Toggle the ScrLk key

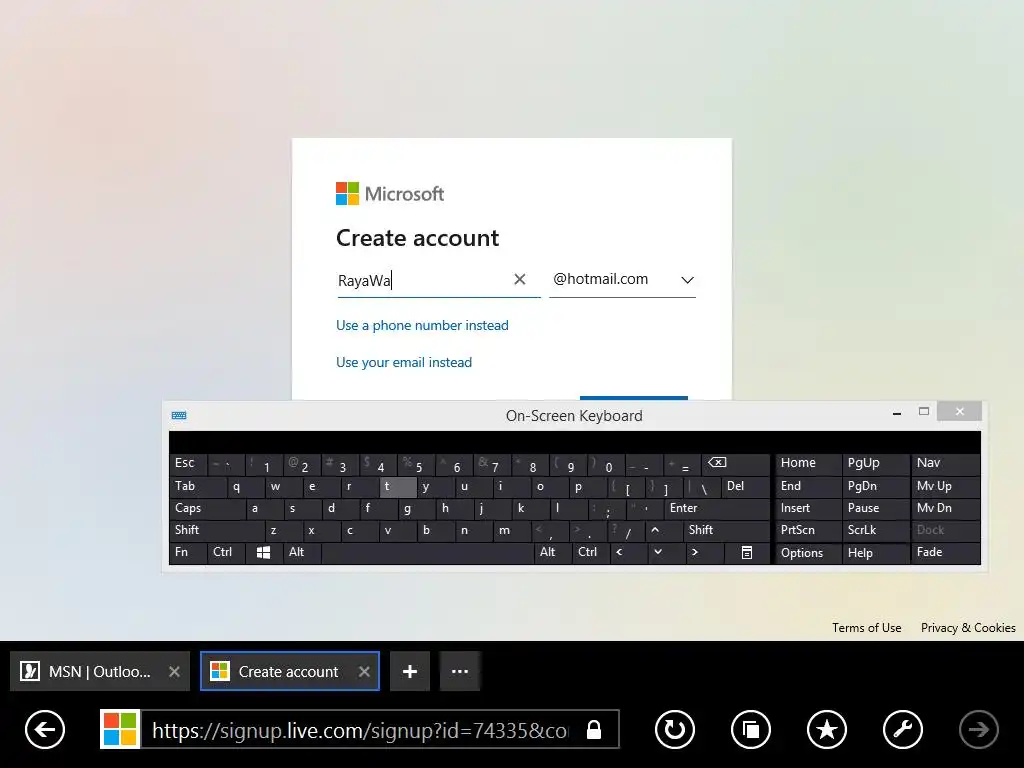click(875, 530)
